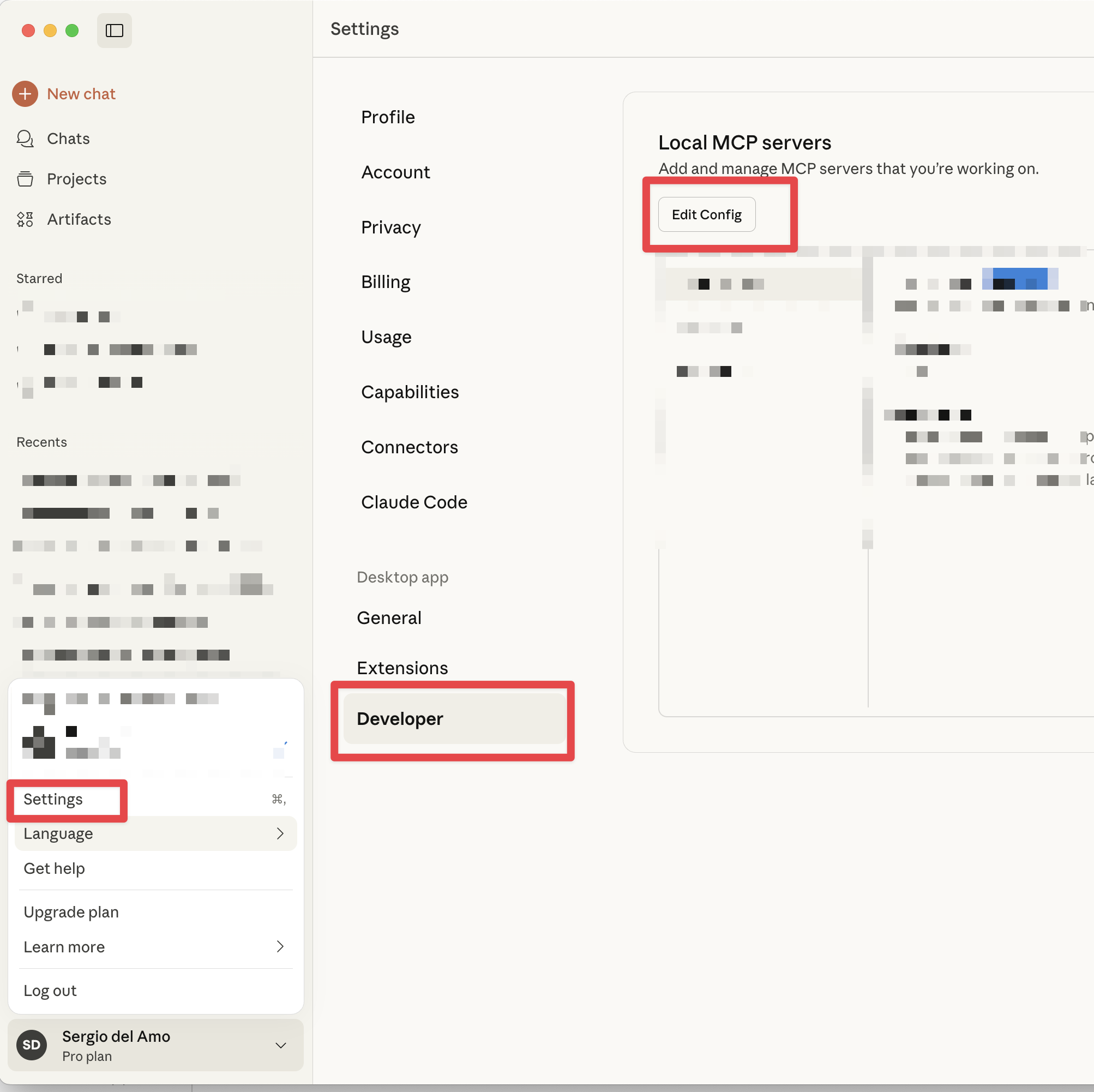Collapse account menu via chevron arrow
The height and width of the screenshot is (1092, 1094).
(280, 1045)
